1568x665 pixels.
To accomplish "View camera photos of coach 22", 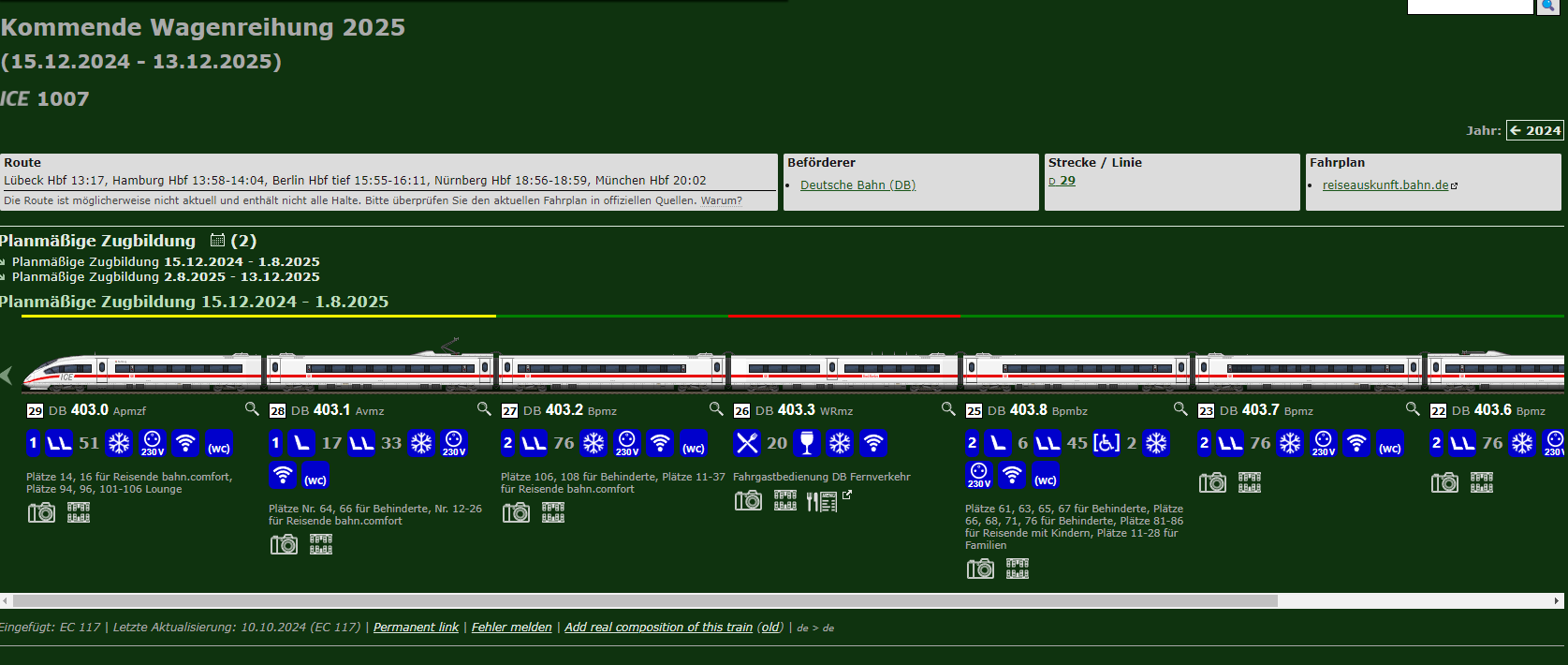I will [x=1444, y=482].
